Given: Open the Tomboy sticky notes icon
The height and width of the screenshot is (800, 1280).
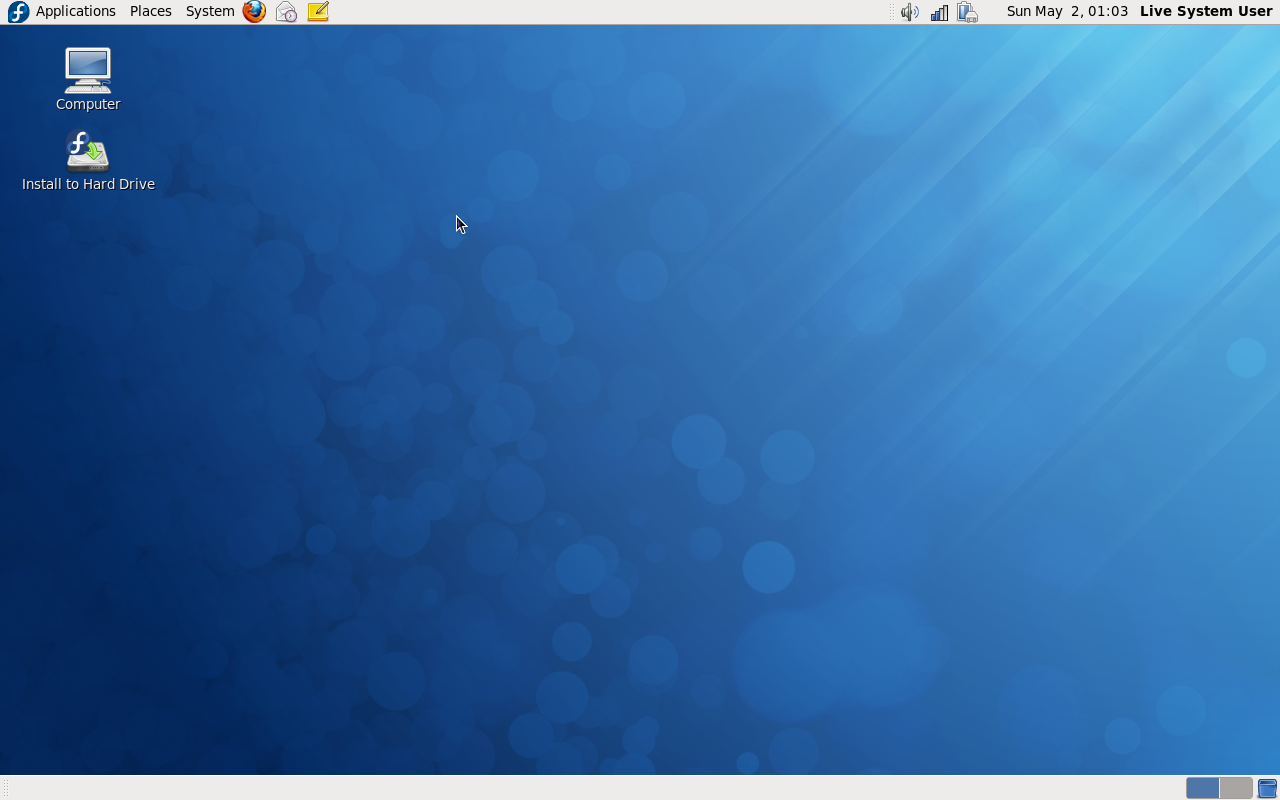Looking at the screenshot, I should click(318, 11).
